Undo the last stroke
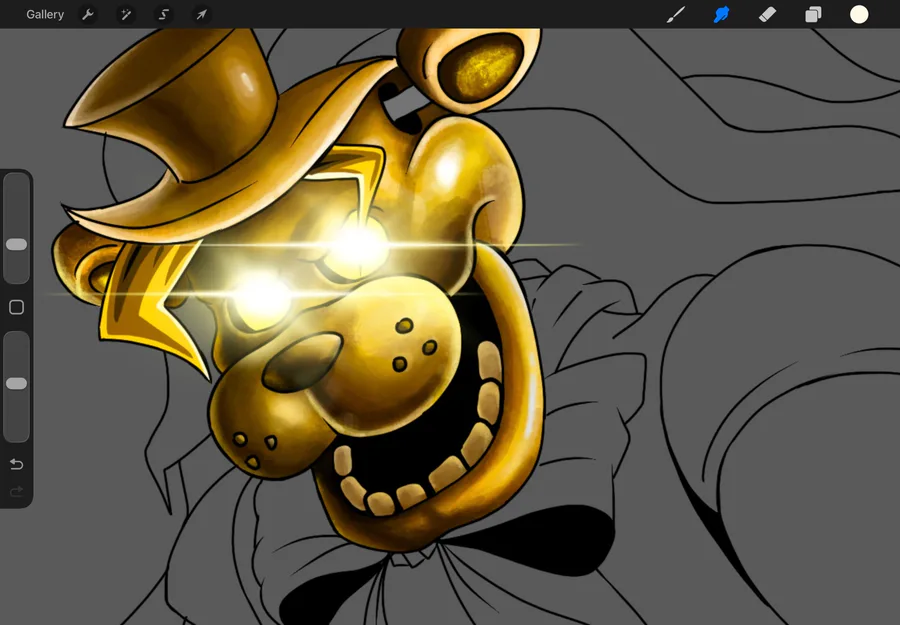900x625 pixels. point(17,464)
